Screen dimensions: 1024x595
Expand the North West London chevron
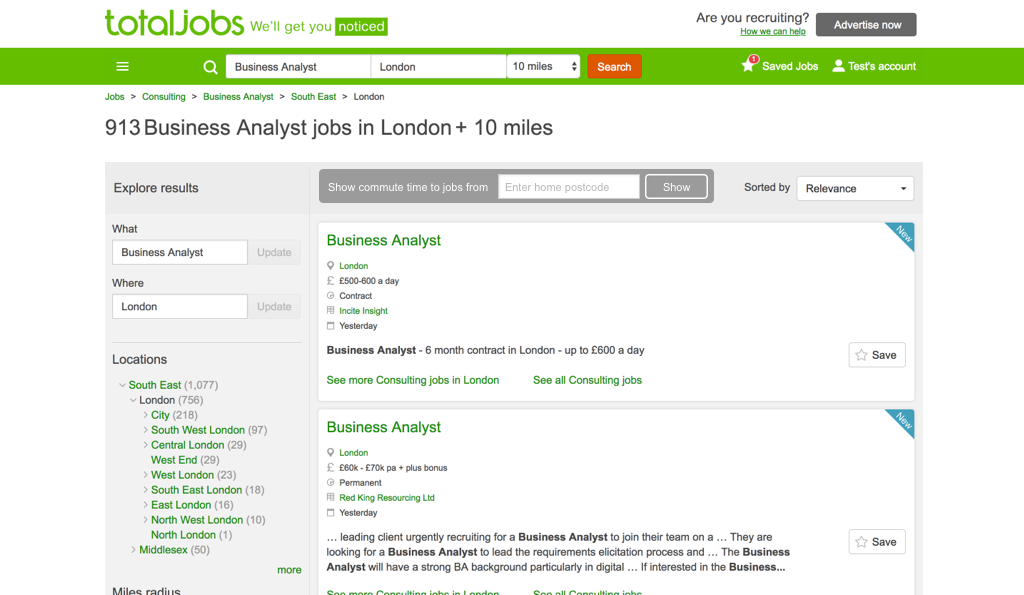click(x=145, y=520)
